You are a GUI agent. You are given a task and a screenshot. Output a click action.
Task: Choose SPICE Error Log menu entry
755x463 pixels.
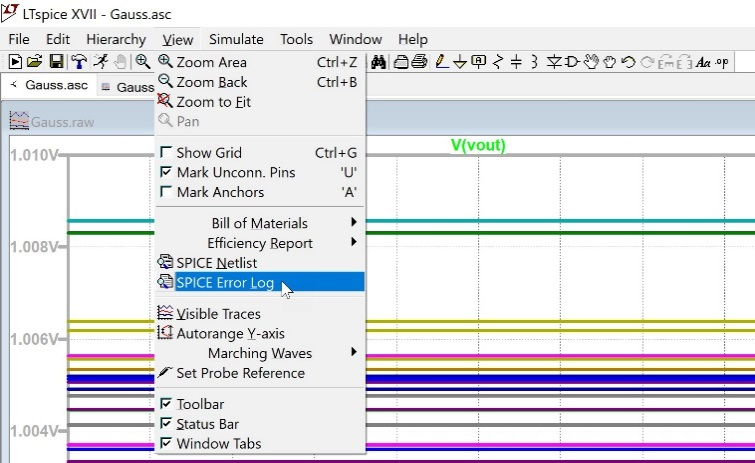click(x=225, y=283)
